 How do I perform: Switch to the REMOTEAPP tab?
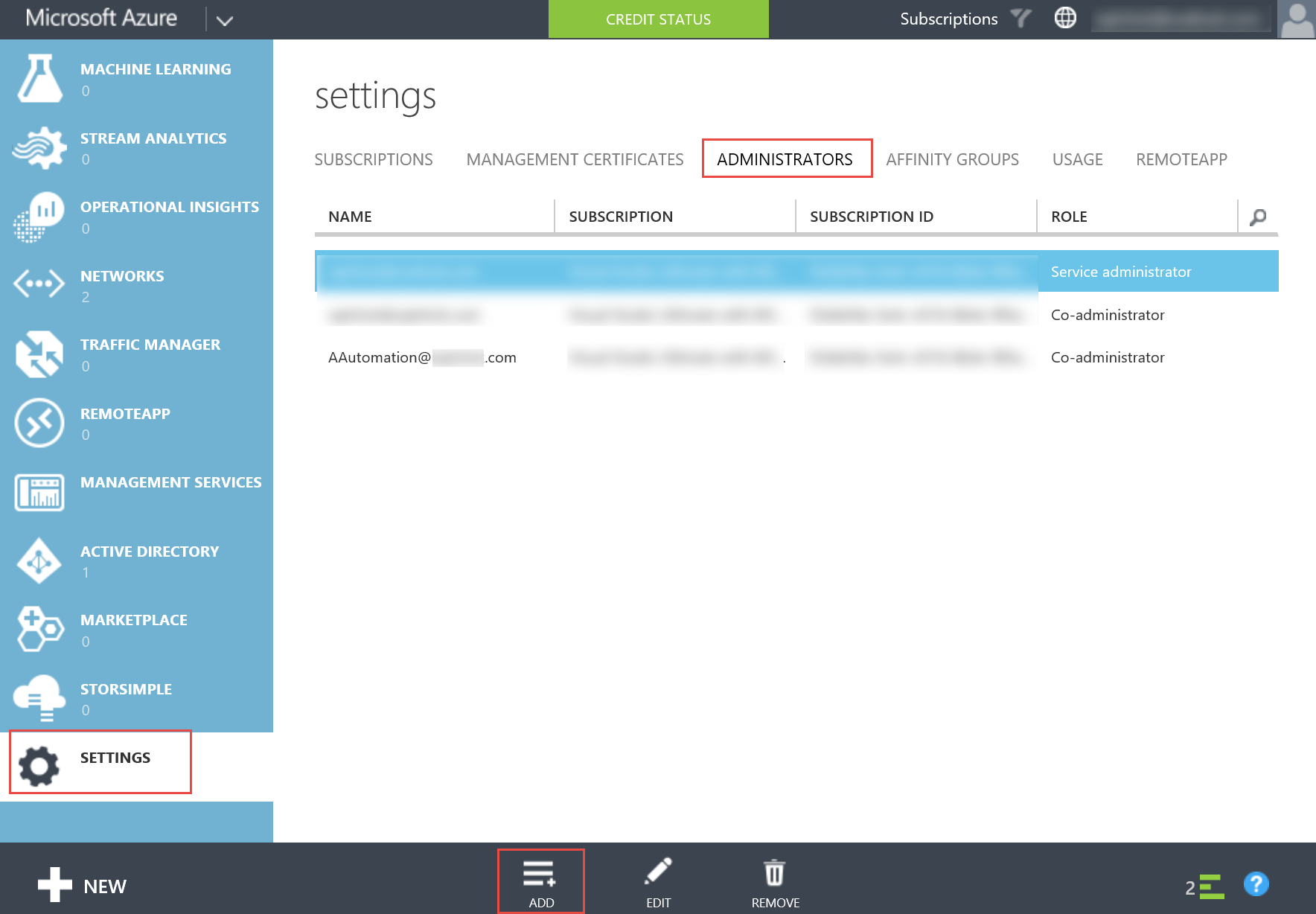pos(1181,159)
